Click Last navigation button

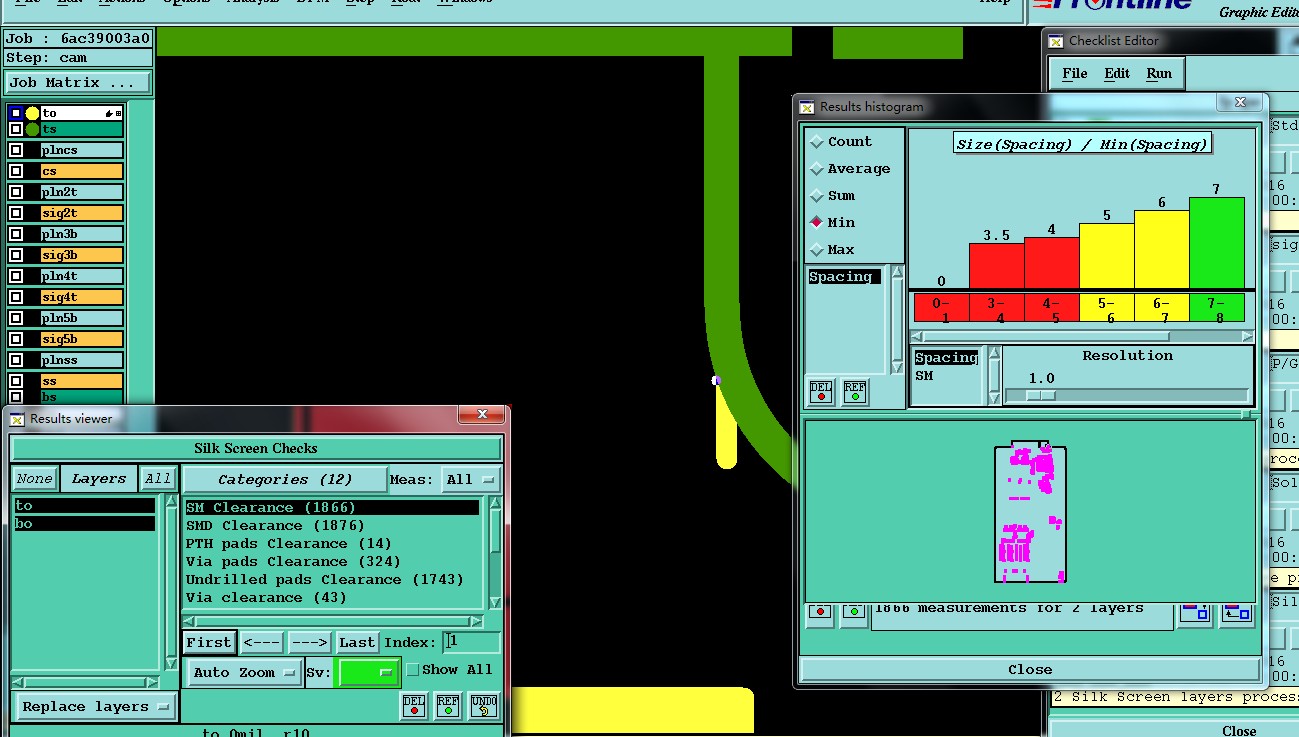(x=357, y=642)
